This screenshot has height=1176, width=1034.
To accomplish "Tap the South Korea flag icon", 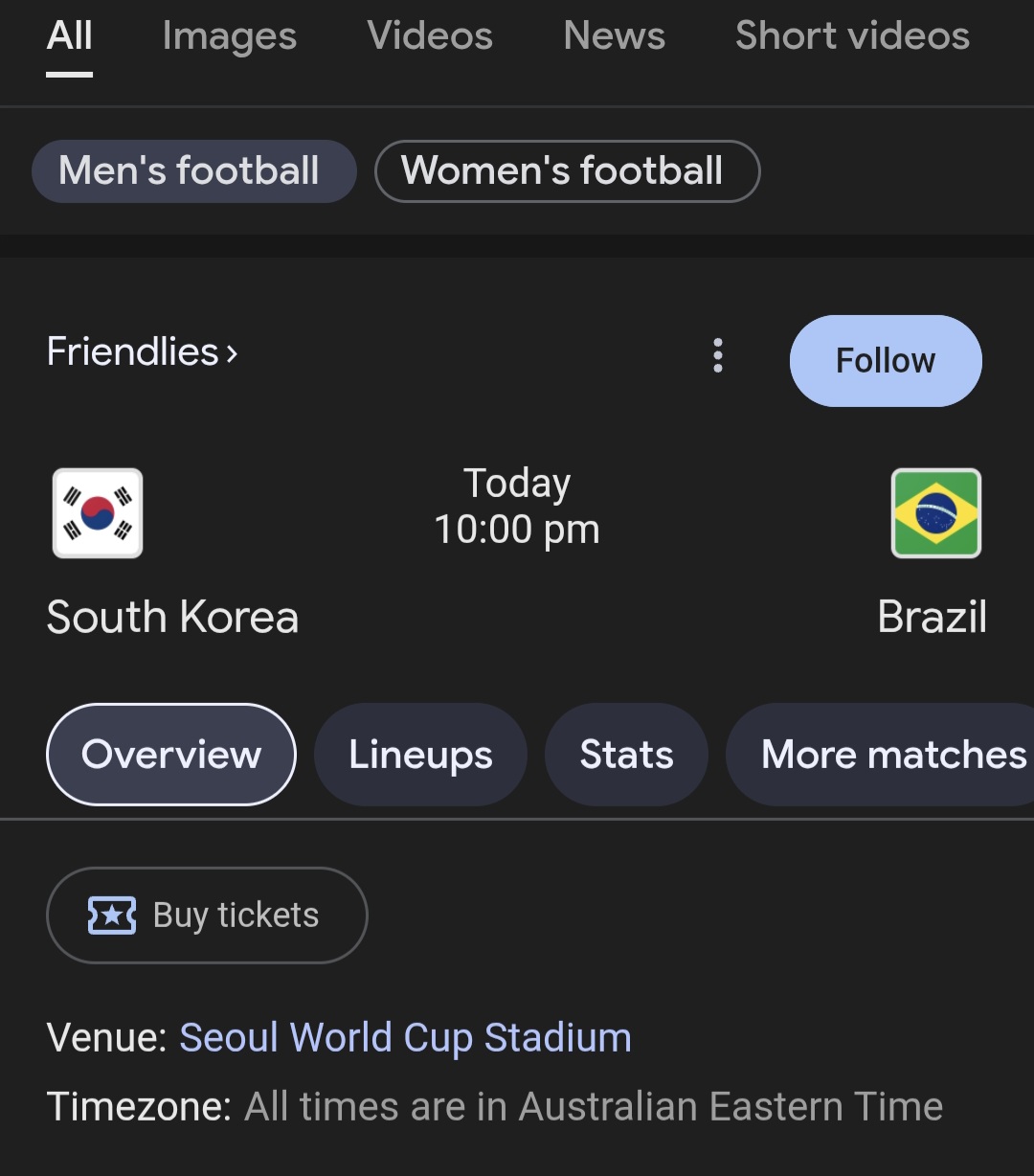I will [98, 513].
